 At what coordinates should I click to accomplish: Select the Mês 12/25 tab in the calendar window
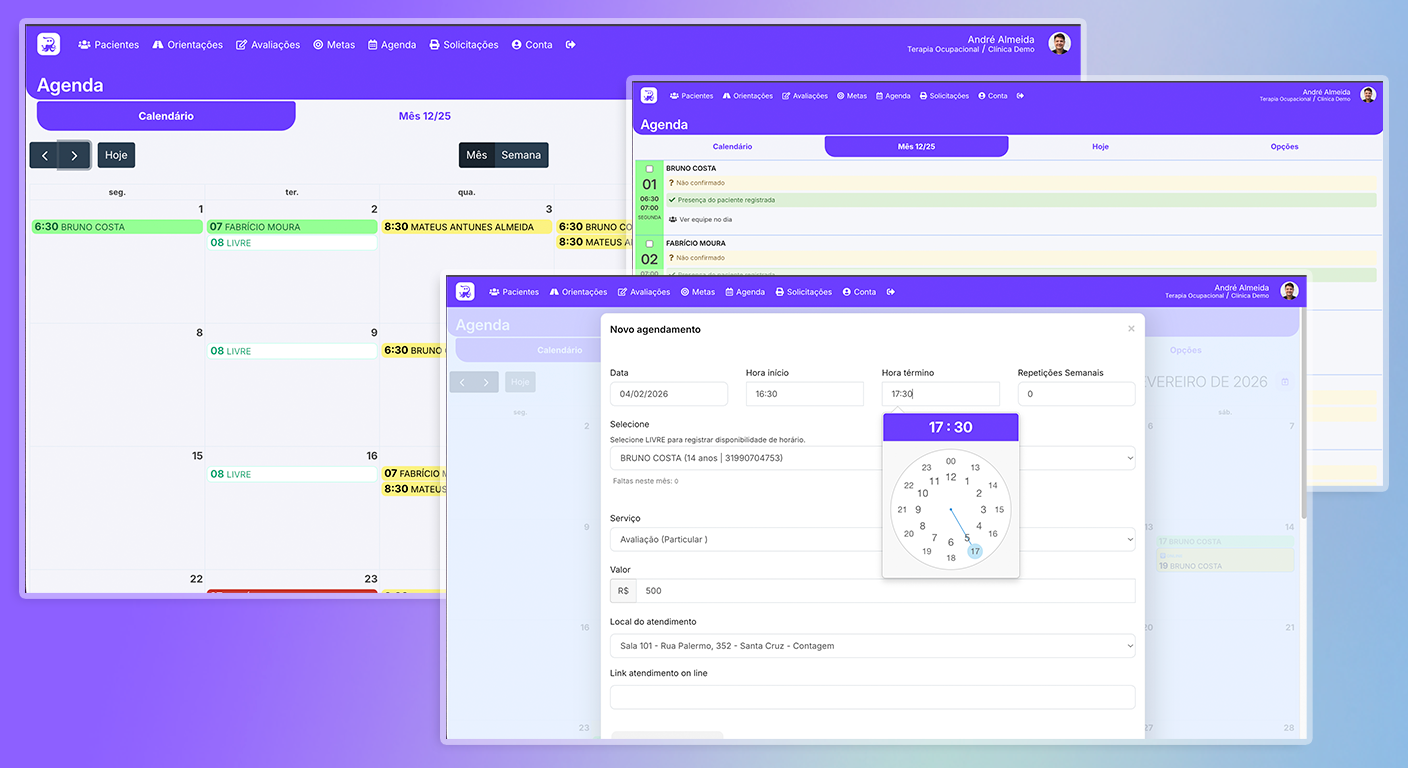pyautogui.click(x=424, y=116)
